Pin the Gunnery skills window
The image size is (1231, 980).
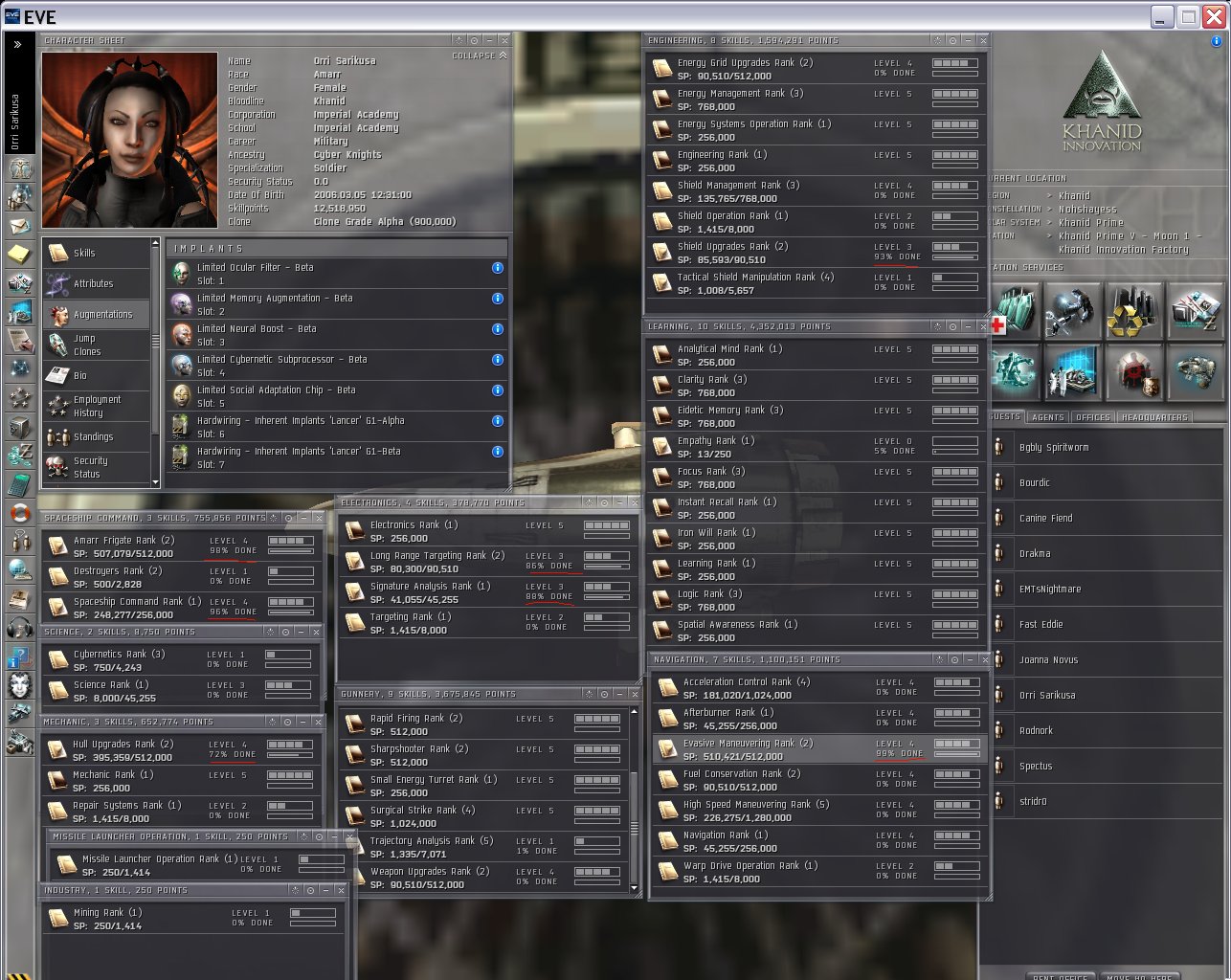[x=604, y=694]
